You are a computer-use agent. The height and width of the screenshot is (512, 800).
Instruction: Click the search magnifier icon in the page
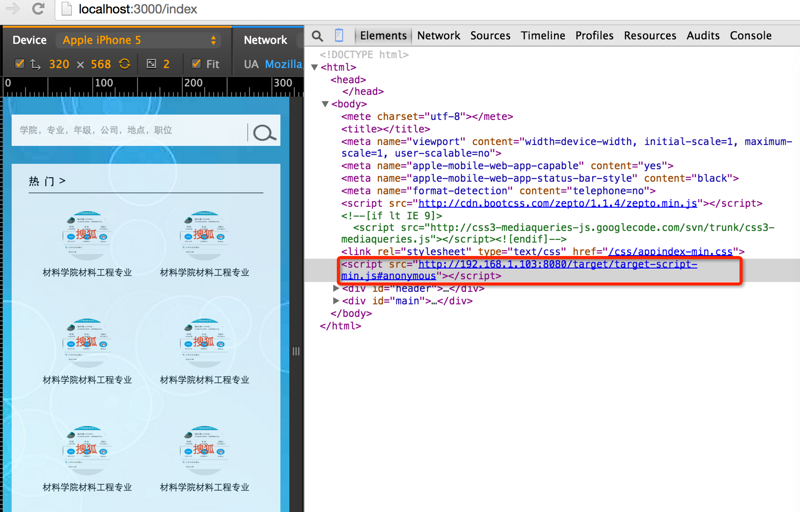tap(264, 133)
